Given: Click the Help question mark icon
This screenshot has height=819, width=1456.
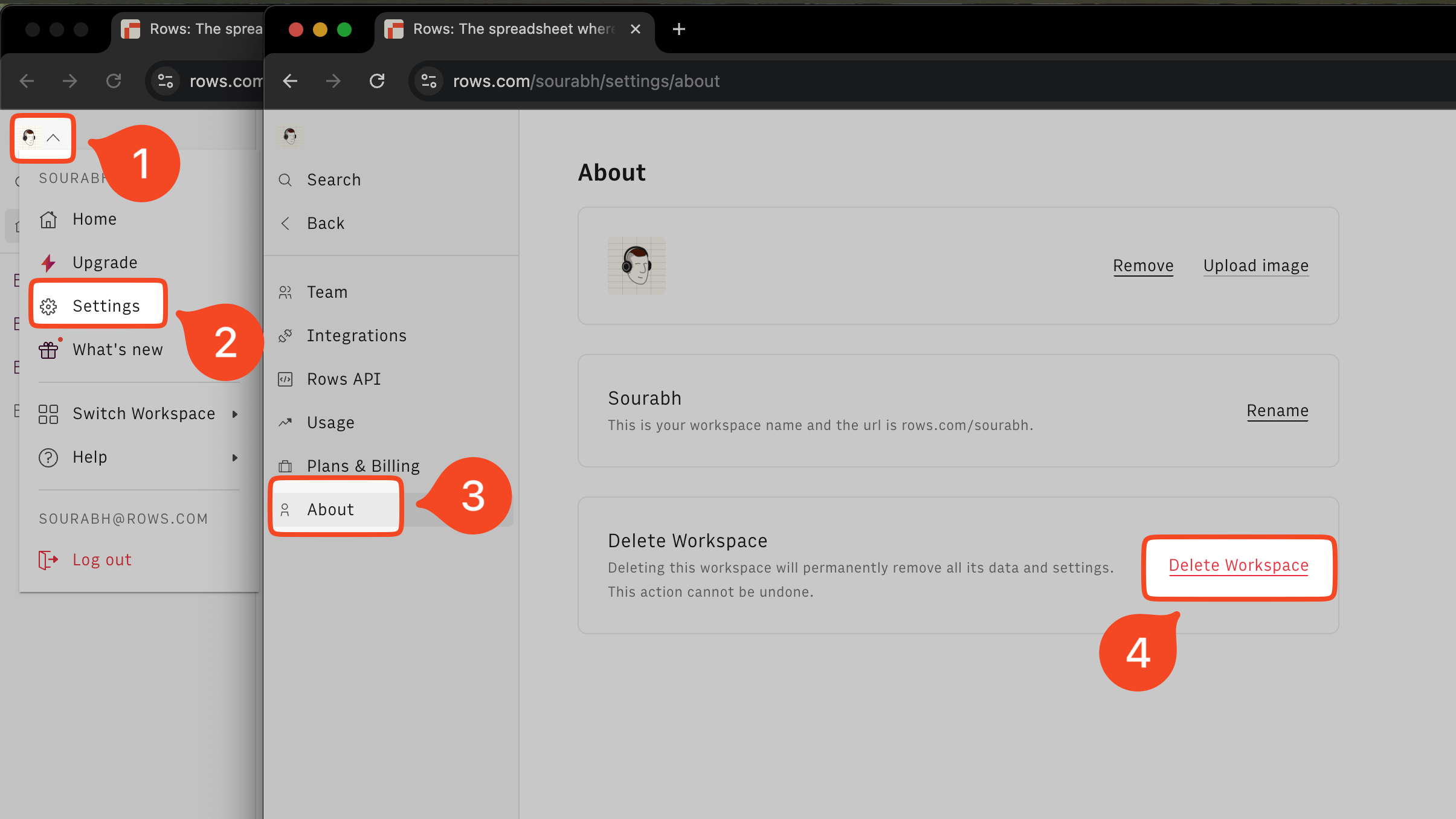Looking at the screenshot, I should coord(48,457).
